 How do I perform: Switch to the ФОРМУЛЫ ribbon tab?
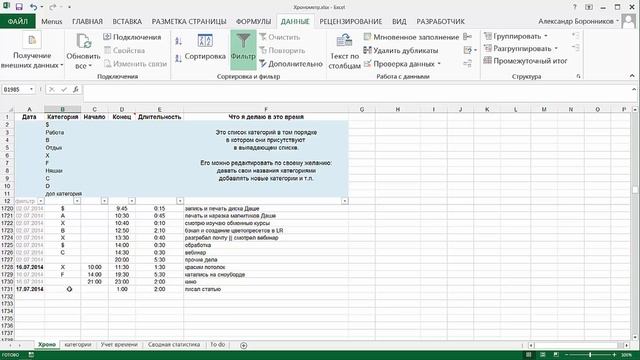253,22
